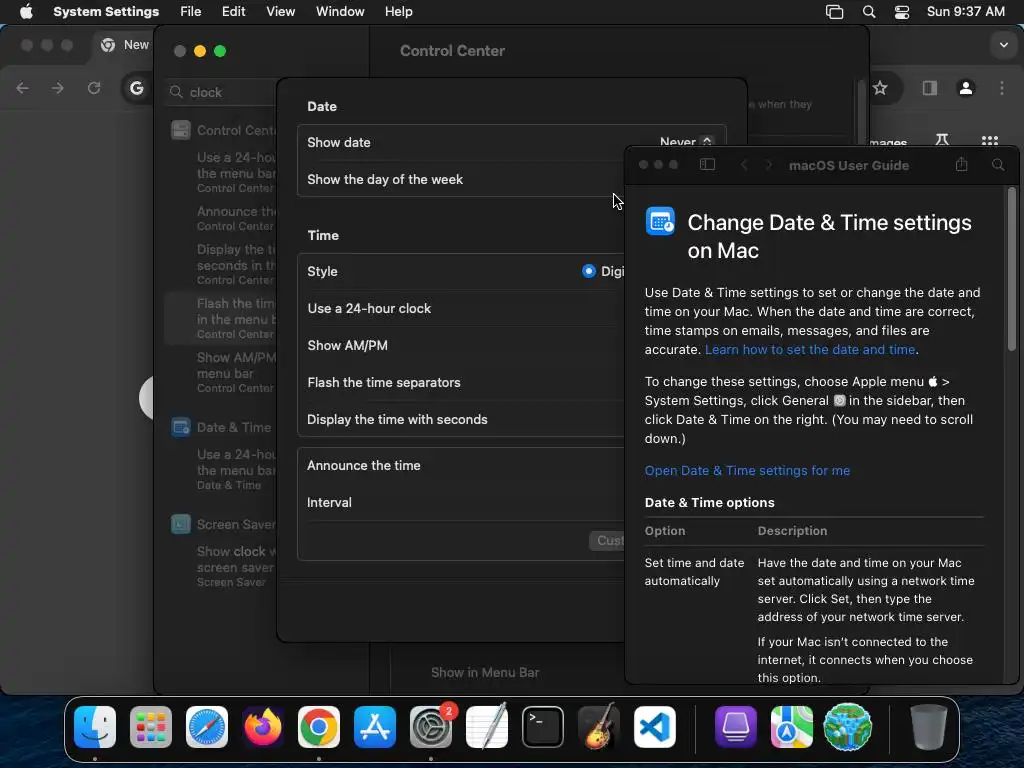Select Date & Time in settings sidebar

pyautogui.click(x=223, y=427)
